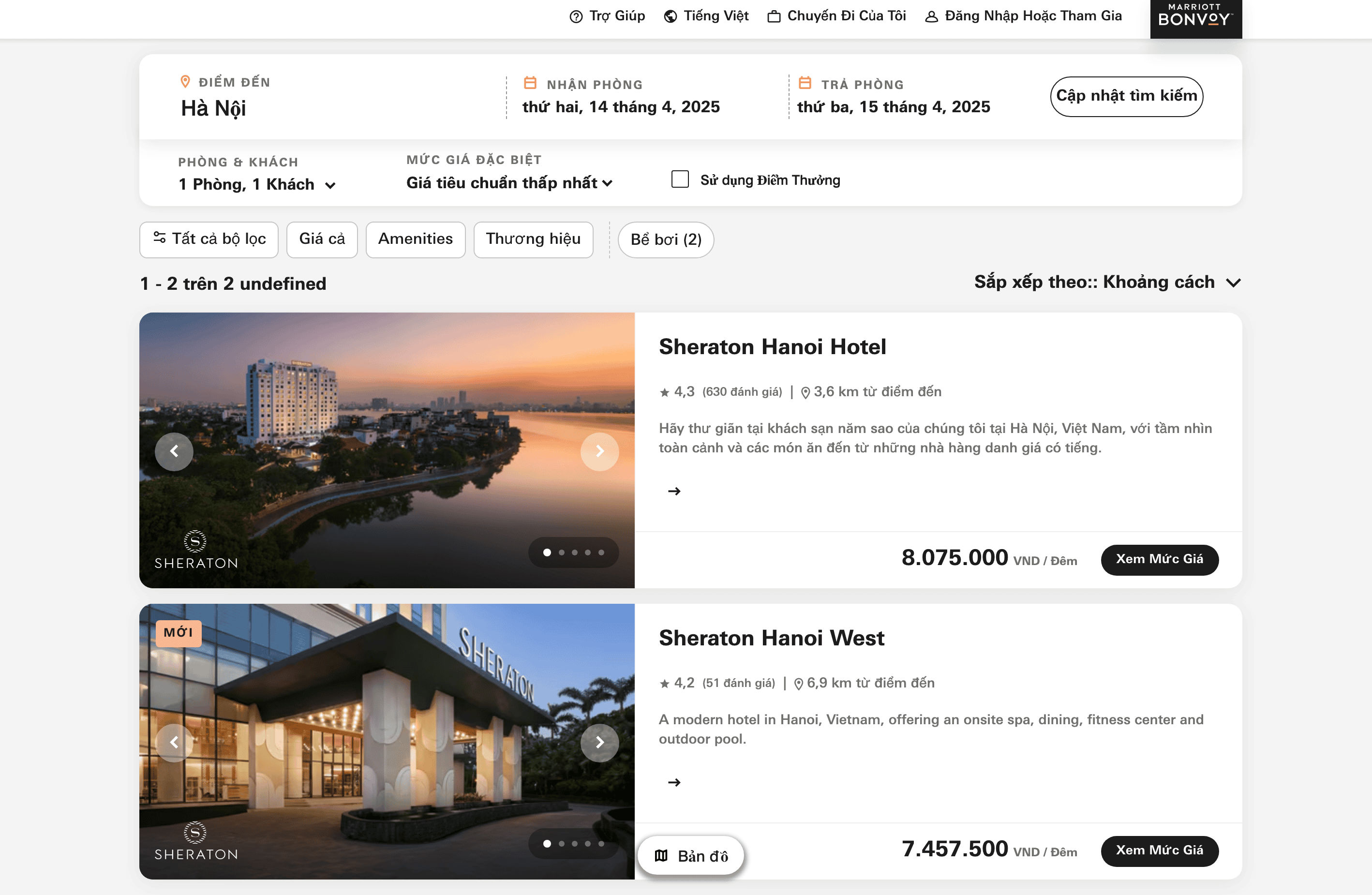Enable Sử dụng Điểm Thưởng checkbox
Screen dimensions: 1372x895
click(680, 179)
